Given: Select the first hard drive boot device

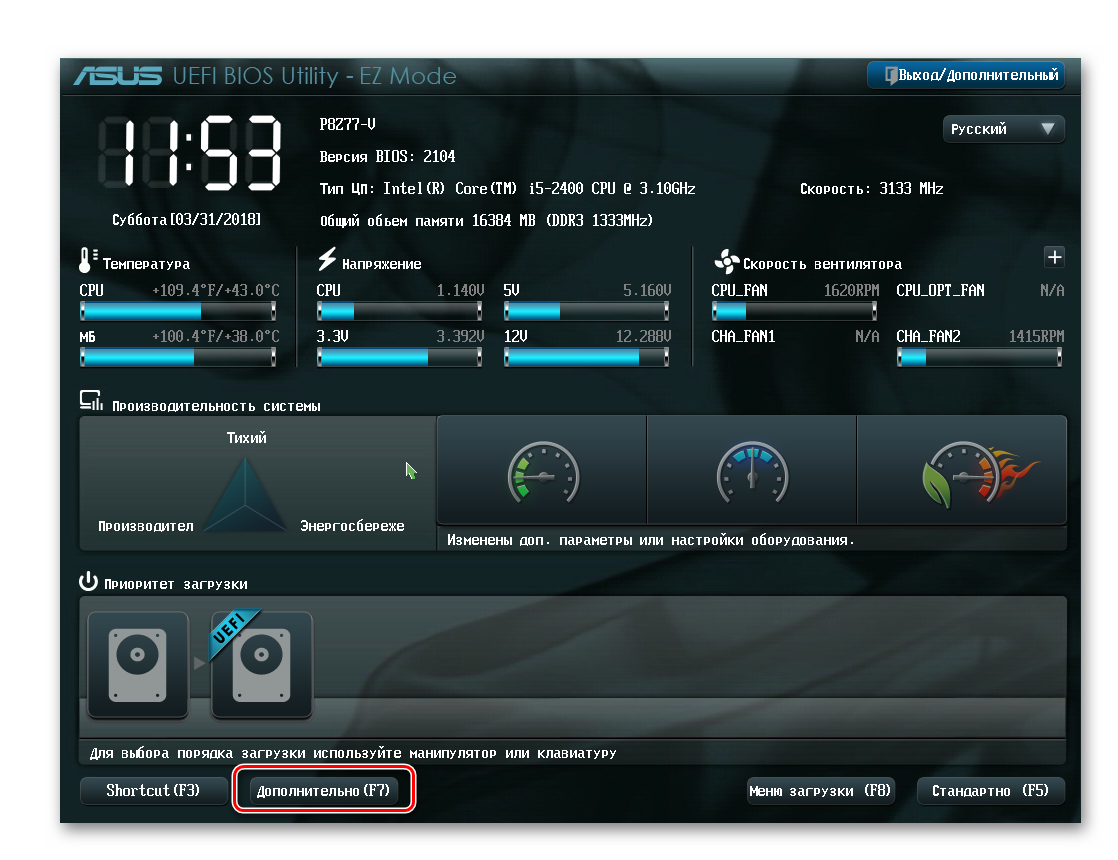Looking at the screenshot, I should click(x=137, y=664).
